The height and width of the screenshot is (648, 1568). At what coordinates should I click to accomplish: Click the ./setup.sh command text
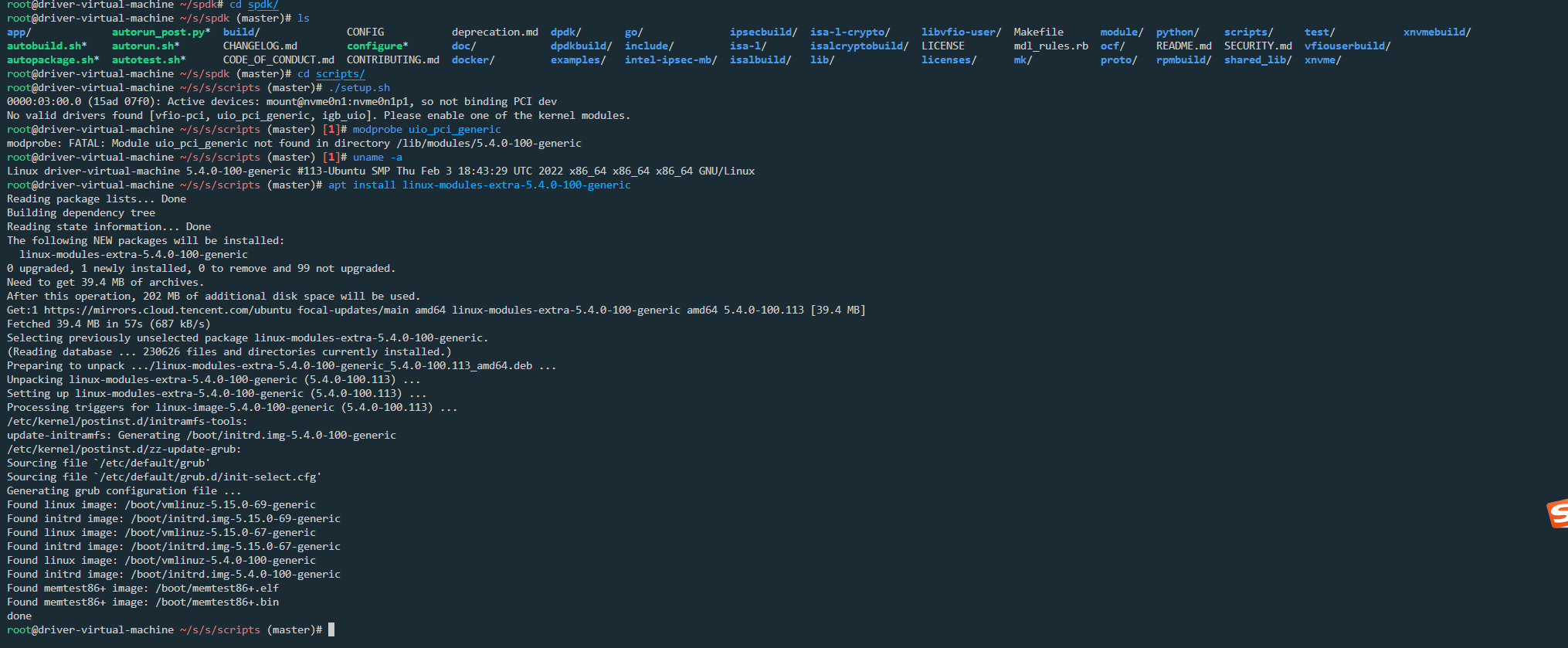[359, 88]
